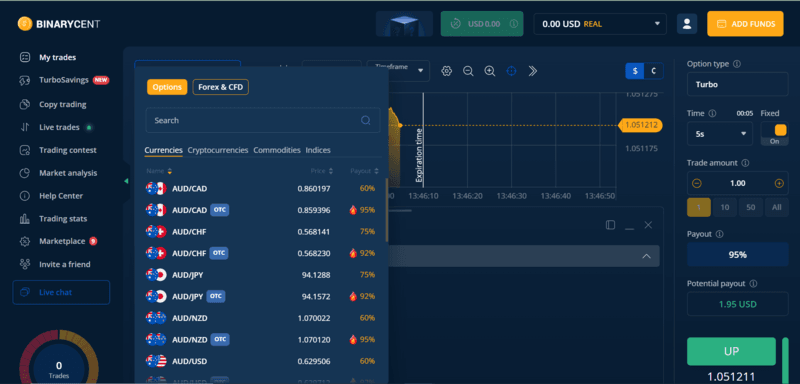Switch chart display to cent mode
The width and height of the screenshot is (800, 384).
pos(654,71)
